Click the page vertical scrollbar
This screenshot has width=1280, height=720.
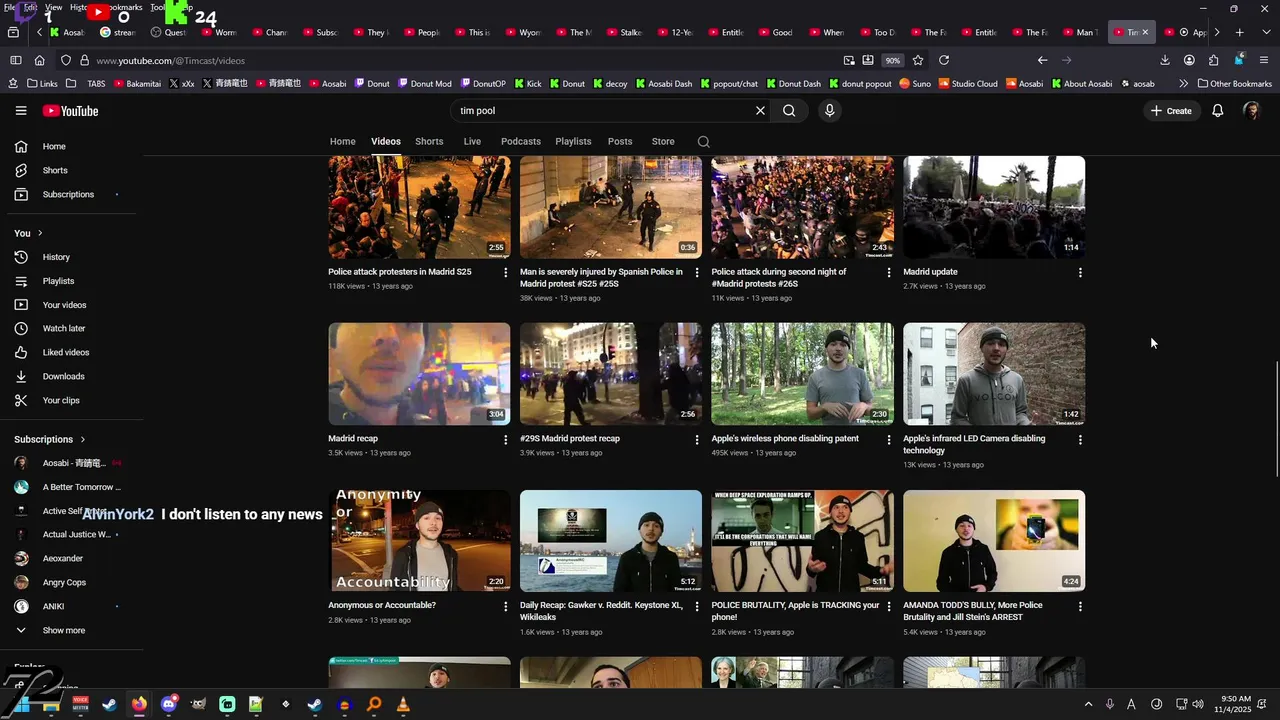click(x=1277, y=420)
